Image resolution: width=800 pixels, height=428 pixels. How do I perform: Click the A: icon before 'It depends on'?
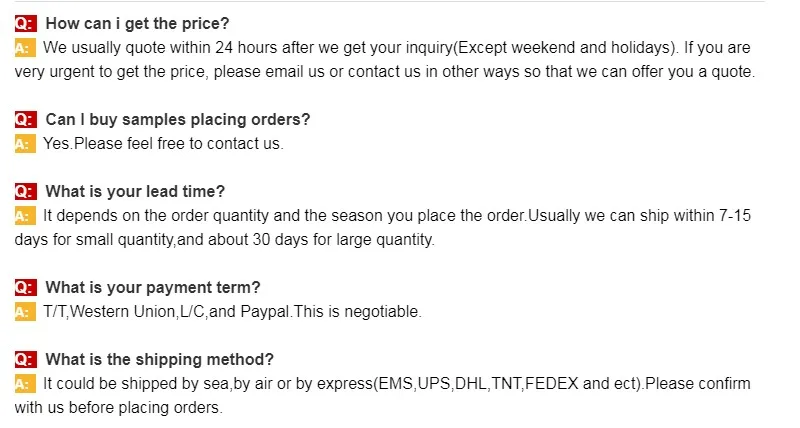tap(25, 215)
